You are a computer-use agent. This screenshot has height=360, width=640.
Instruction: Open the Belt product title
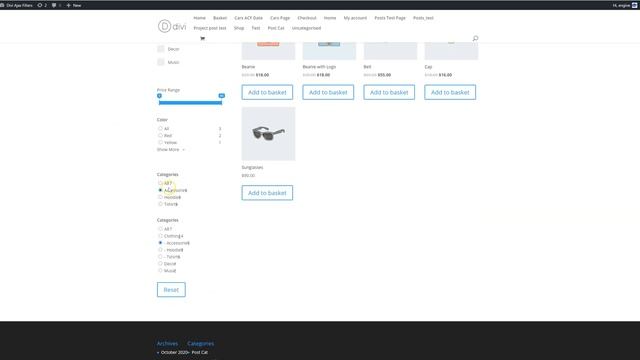click(x=367, y=67)
